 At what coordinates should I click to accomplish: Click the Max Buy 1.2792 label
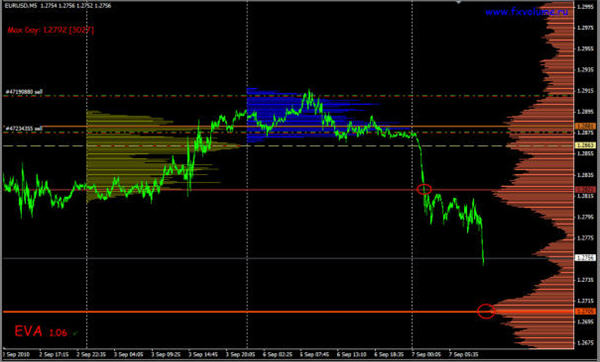51,29
